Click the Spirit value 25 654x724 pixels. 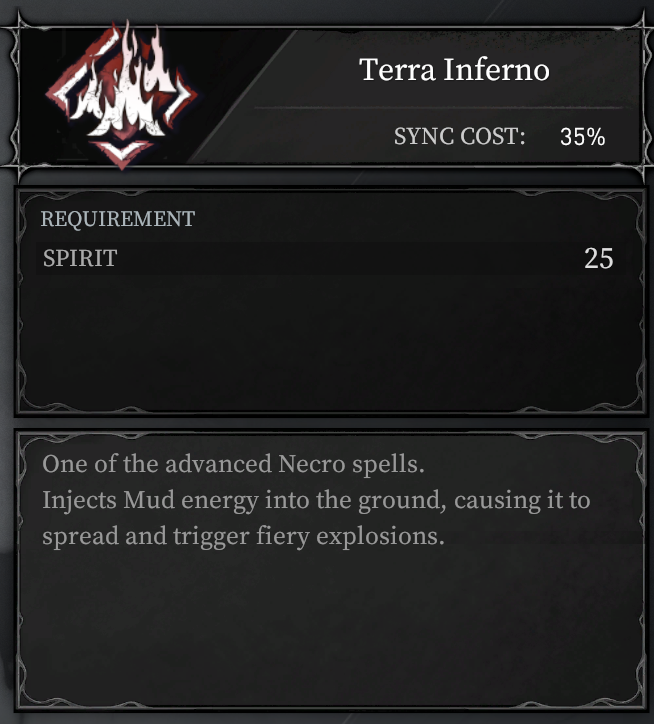coord(599,258)
